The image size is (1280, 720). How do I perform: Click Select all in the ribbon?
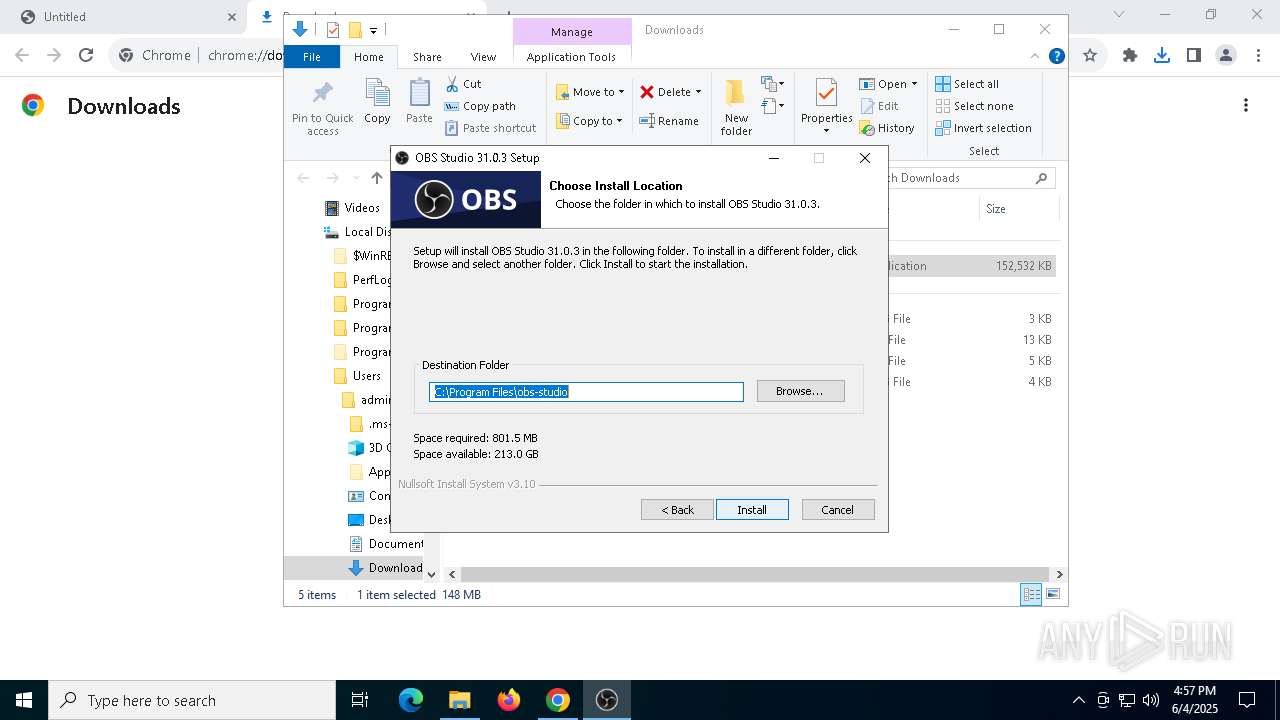(x=967, y=84)
